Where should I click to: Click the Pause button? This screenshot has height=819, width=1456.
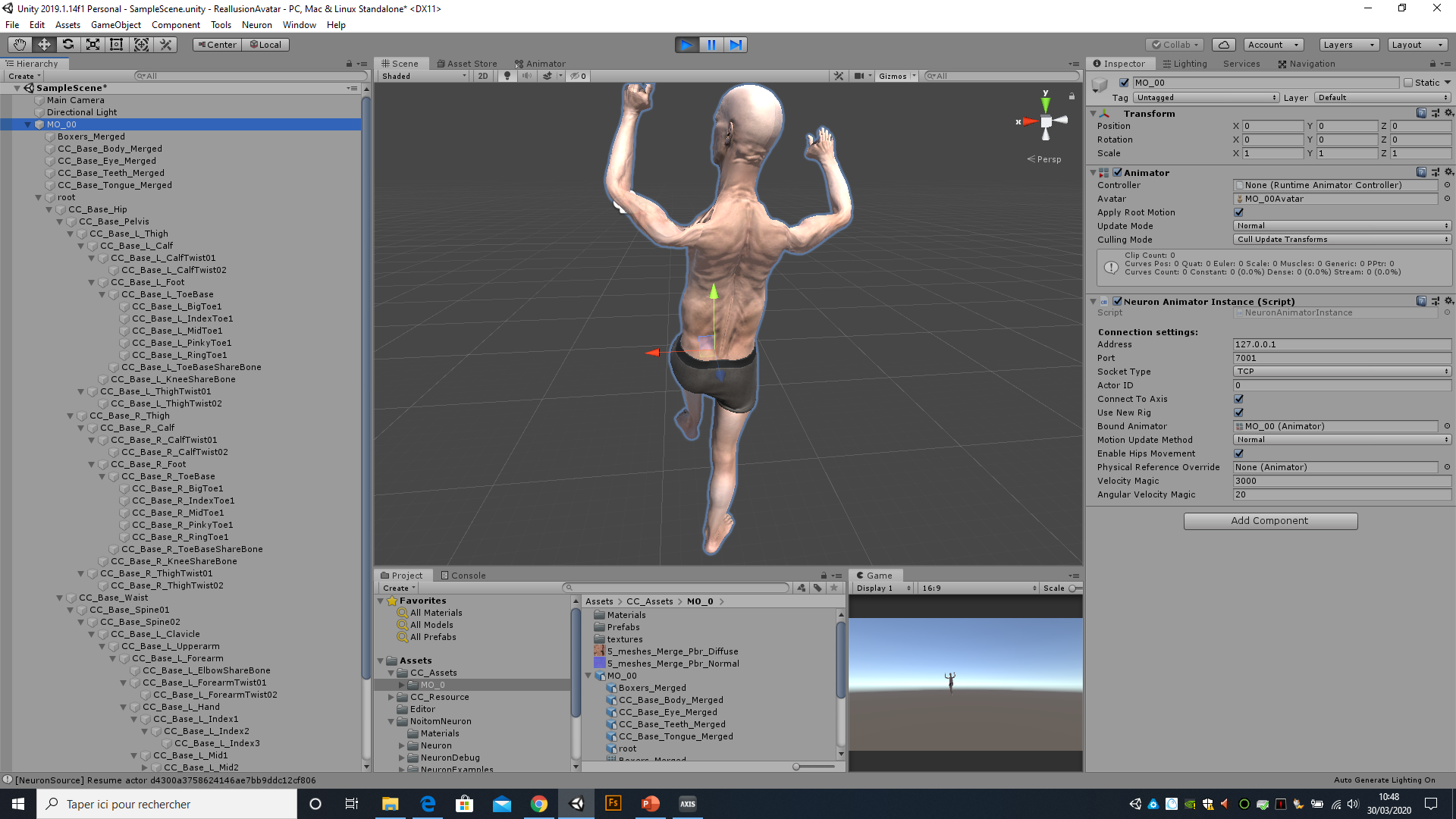pyautogui.click(x=711, y=45)
